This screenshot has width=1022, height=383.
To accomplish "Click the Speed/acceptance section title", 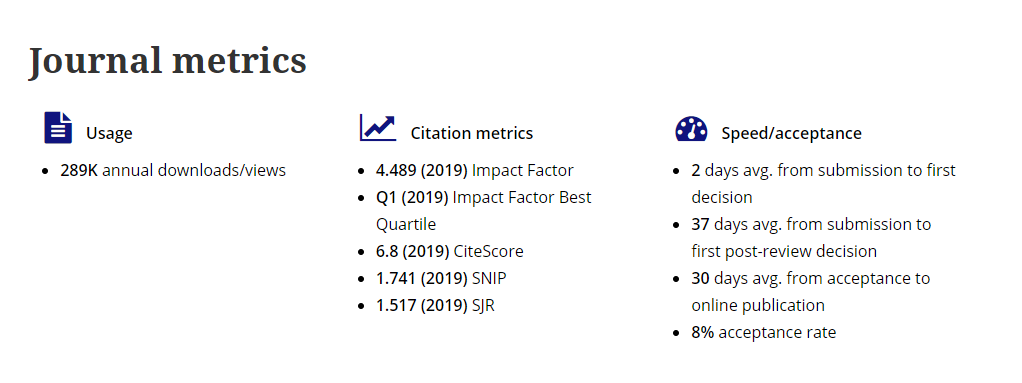I will [x=791, y=134].
